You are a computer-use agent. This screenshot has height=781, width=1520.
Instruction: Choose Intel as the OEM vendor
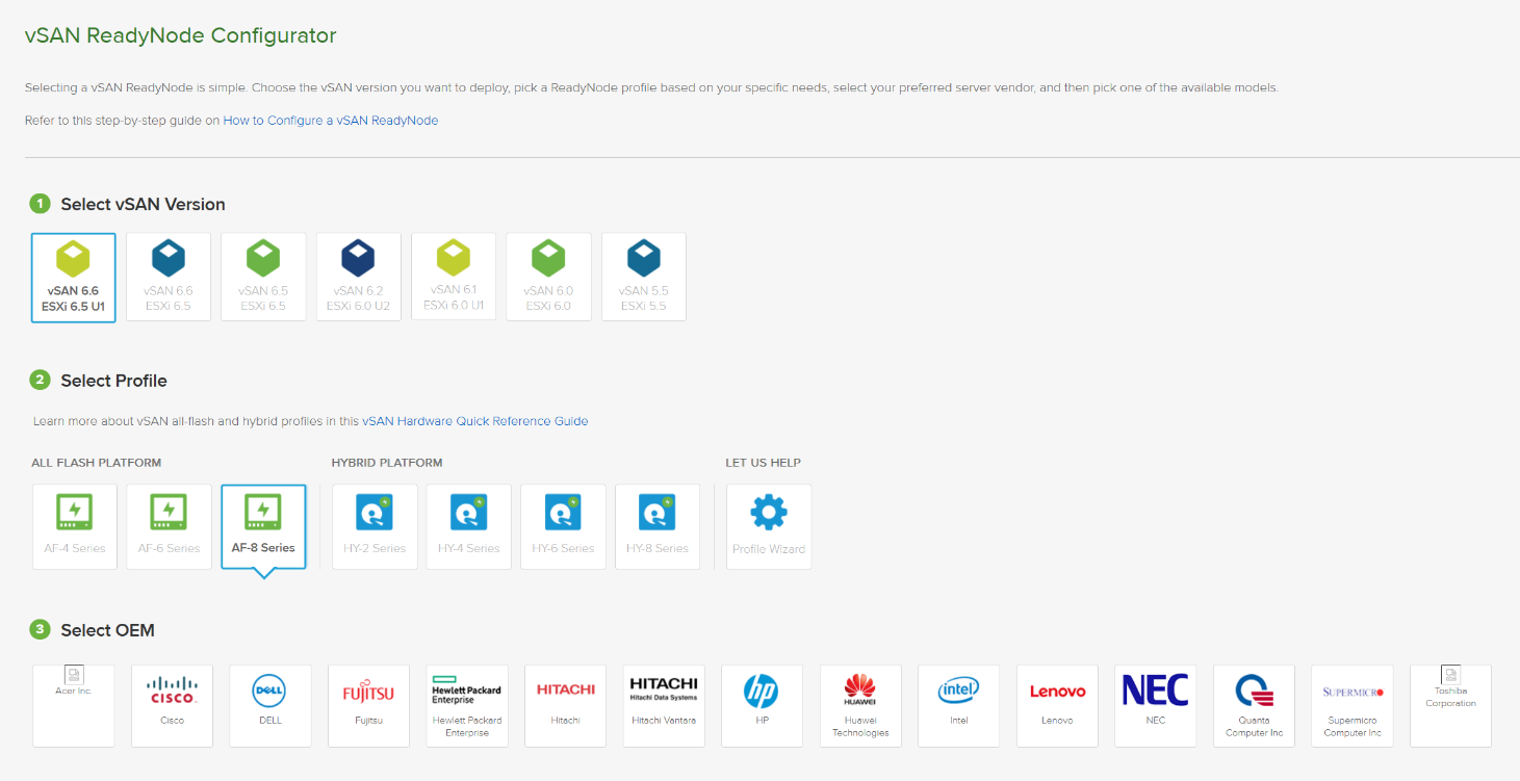point(959,706)
